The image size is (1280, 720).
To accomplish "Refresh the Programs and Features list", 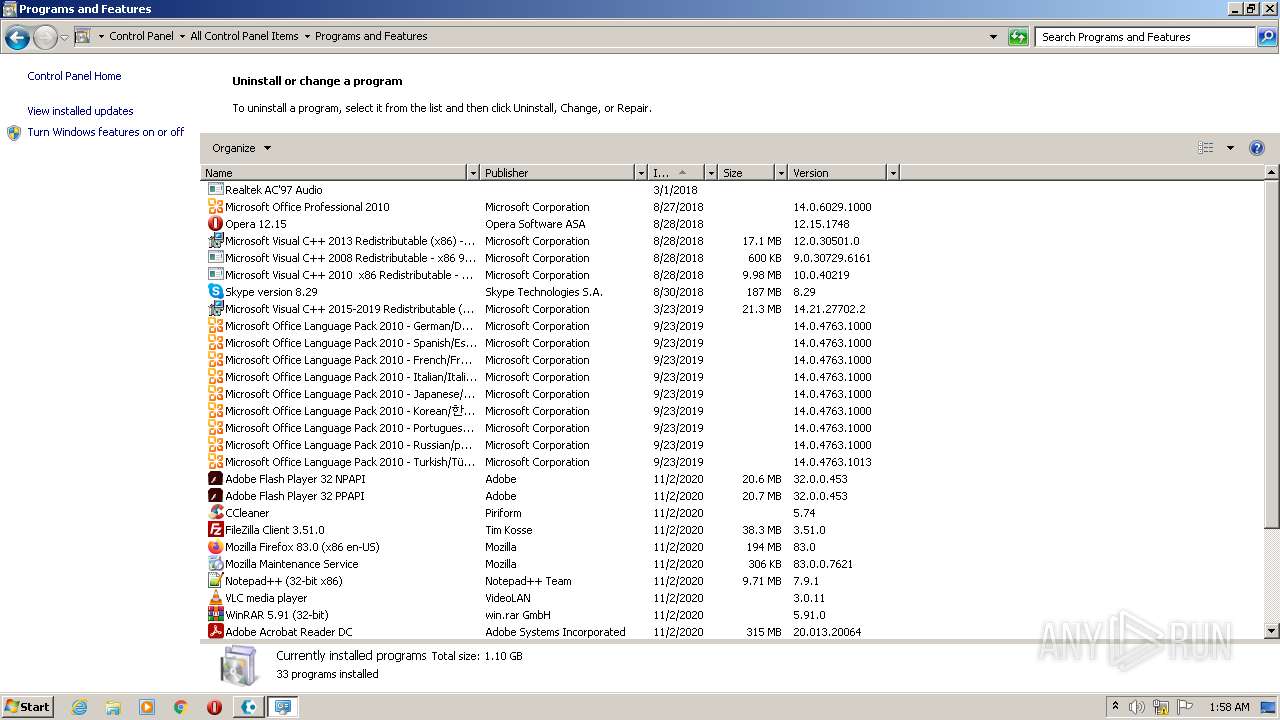I will coord(1018,37).
